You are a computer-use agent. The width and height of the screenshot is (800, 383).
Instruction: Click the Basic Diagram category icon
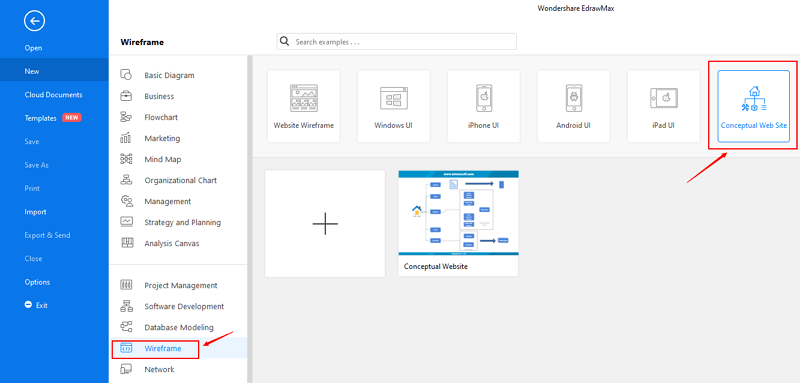(x=126, y=75)
